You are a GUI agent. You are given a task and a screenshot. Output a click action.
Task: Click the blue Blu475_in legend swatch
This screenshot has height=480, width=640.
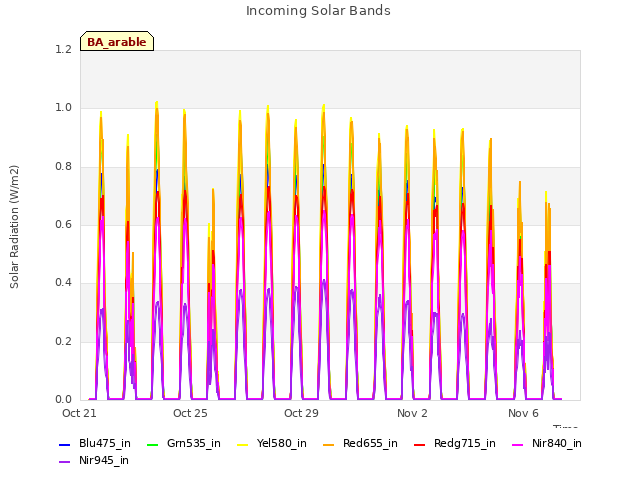pyautogui.click(x=64, y=444)
